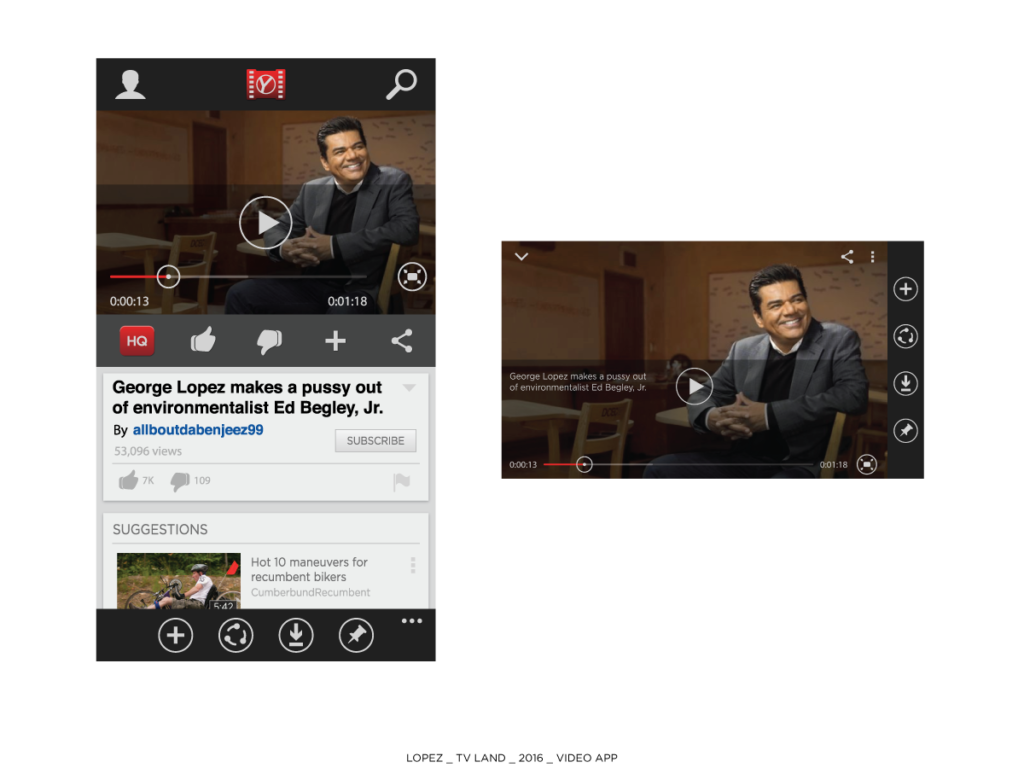Tap the download icon in bottom bar
This screenshot has width=1024, height=768.
tap(296, 635)
